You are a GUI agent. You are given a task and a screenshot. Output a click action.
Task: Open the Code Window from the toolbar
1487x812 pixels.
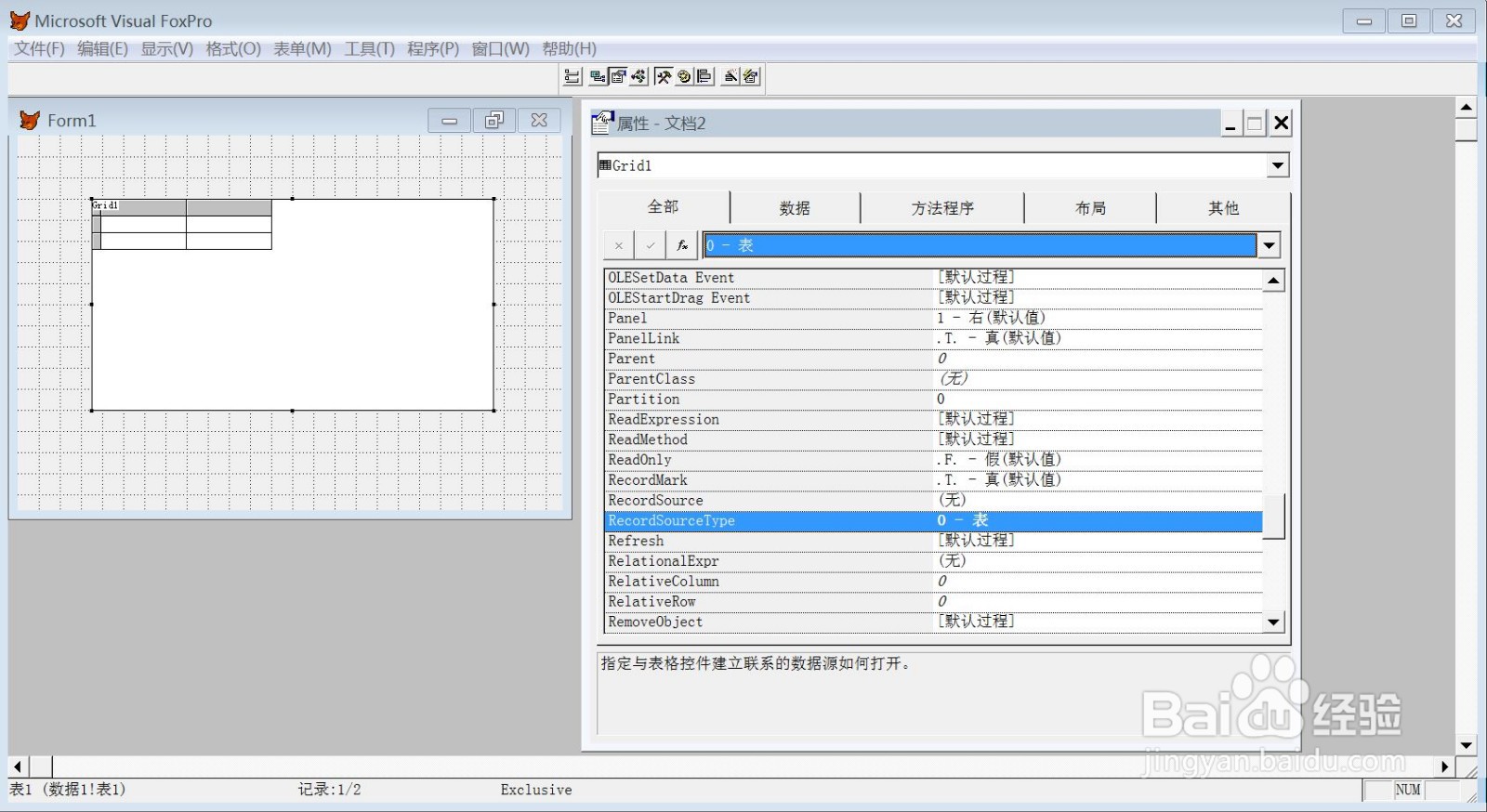click(638, 76)
